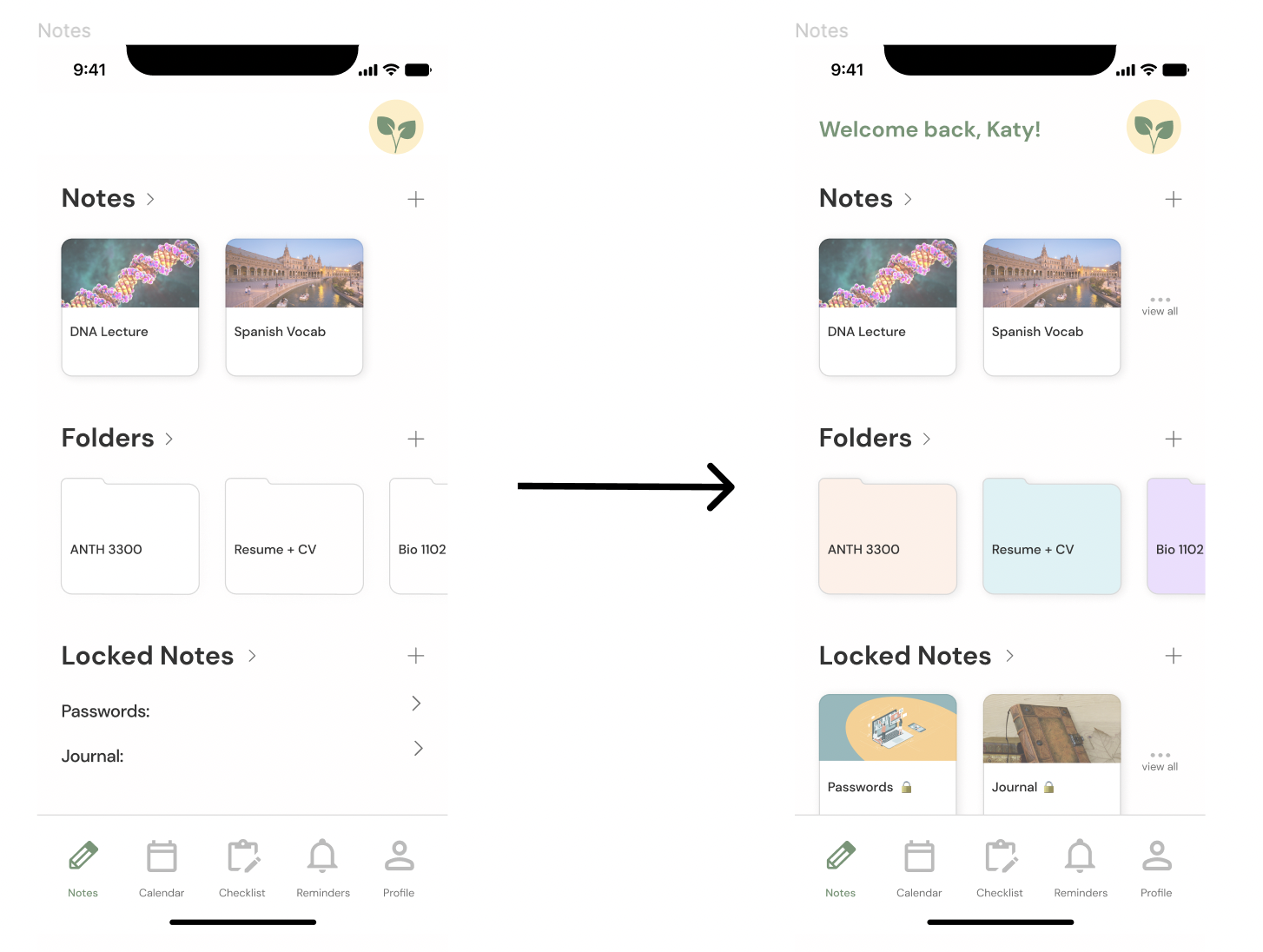1263x952 pixels.
Task: Tap the Checklist clipboard icon on the right screen
Action: click(1002, 856)
